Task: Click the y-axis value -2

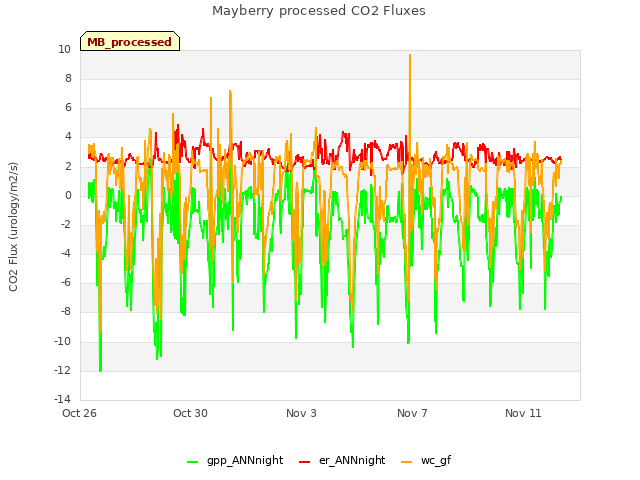Action: click(66, 224)
